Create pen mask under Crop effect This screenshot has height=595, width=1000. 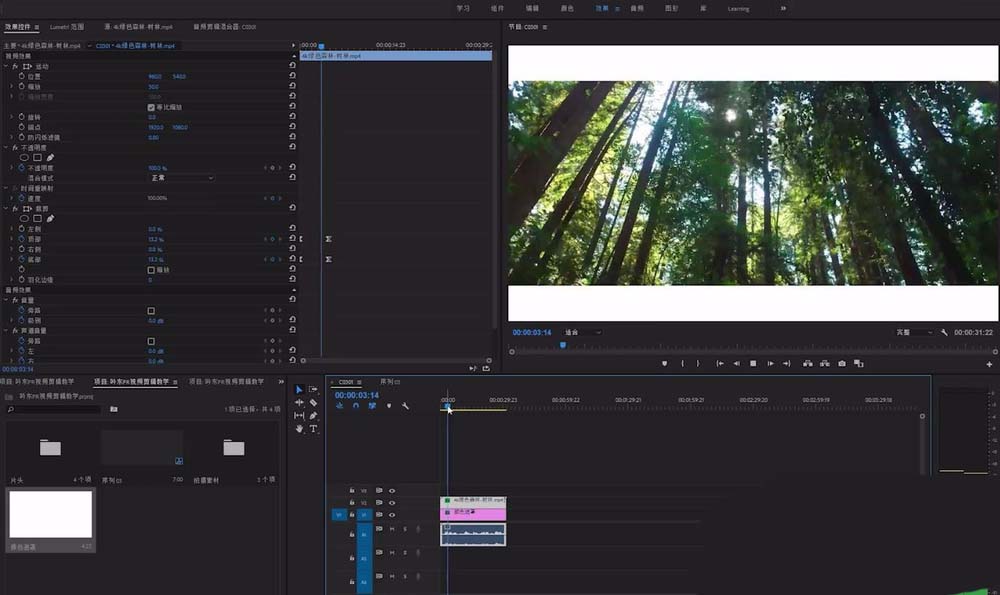(50, 218)
